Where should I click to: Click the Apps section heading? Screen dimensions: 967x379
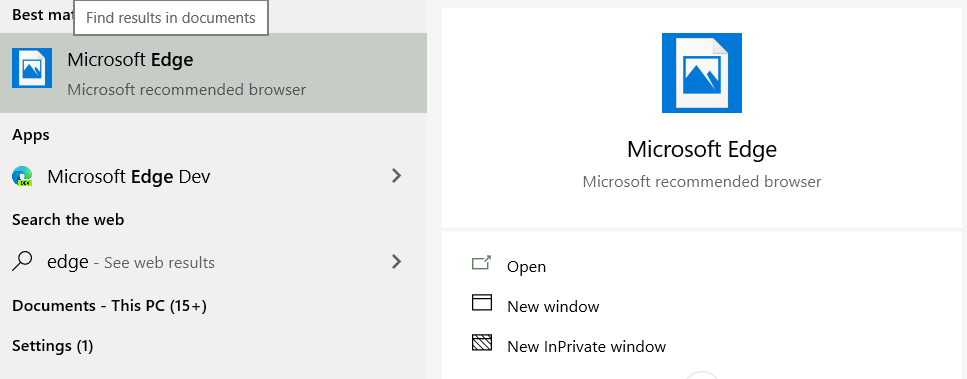click(31, 135)
